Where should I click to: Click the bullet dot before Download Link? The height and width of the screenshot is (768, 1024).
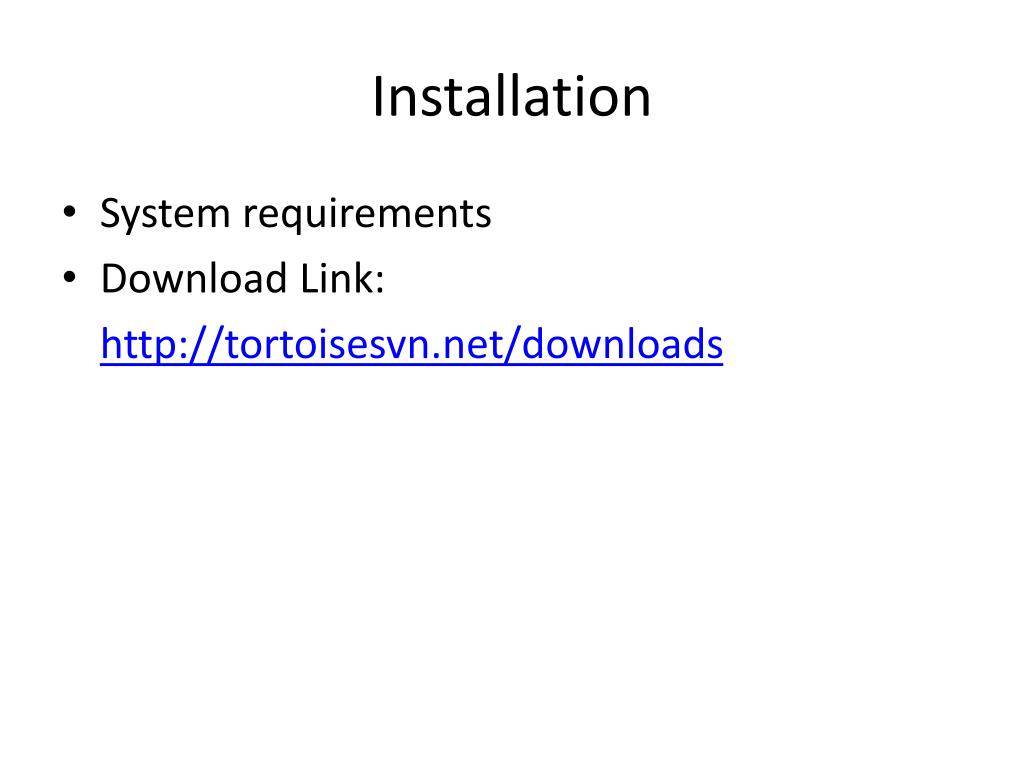(x=70, y=278)
